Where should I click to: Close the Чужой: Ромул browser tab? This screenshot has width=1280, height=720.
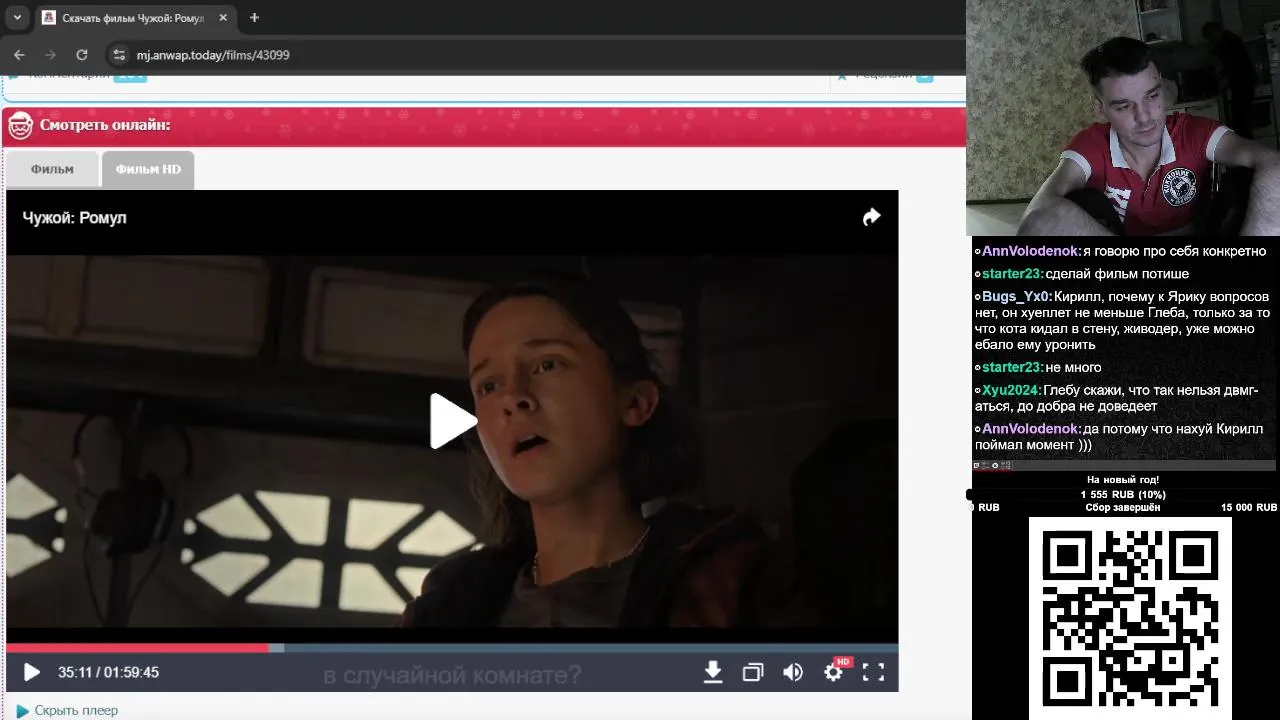[223, 18]
